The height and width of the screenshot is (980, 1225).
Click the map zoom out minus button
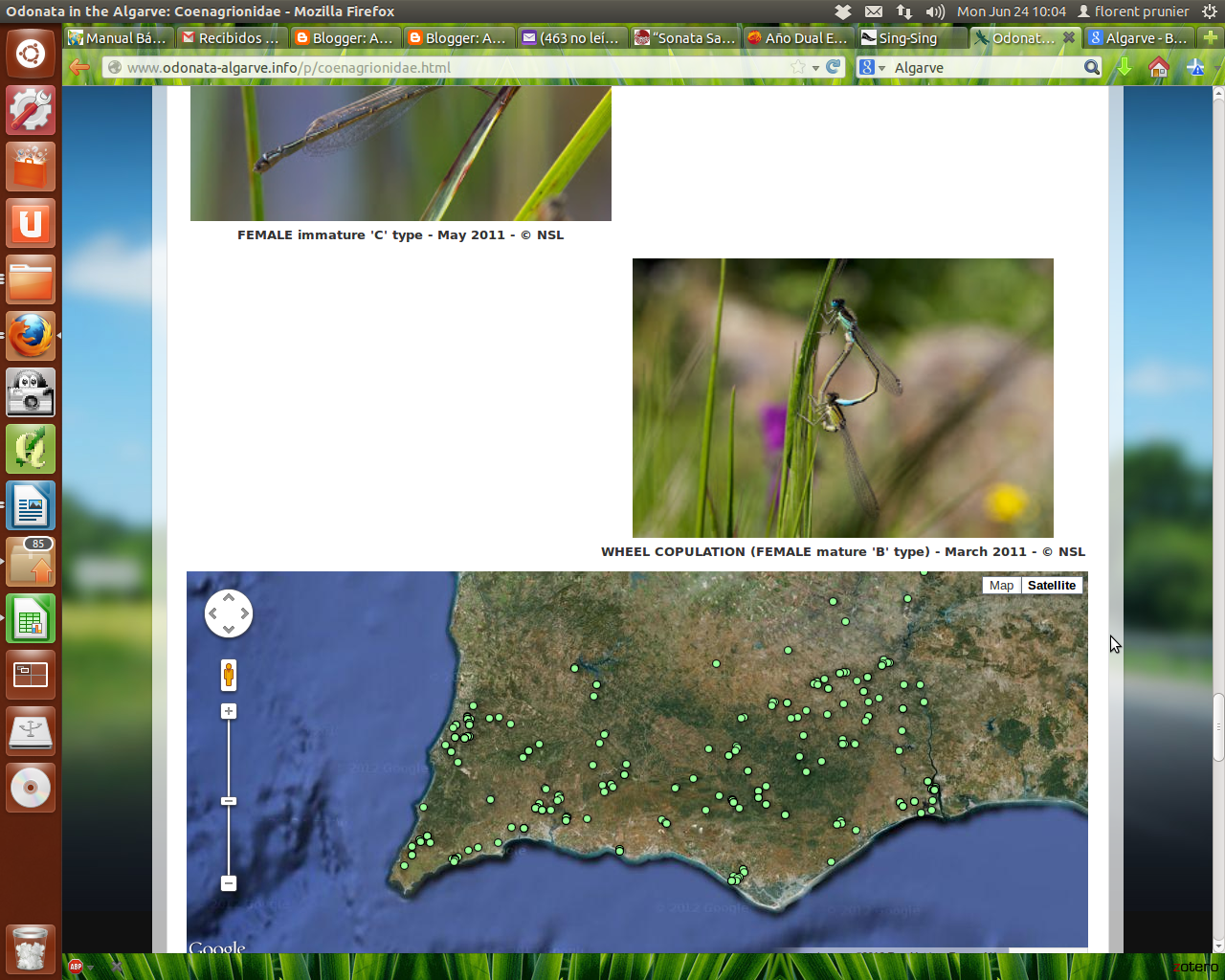coord(229,883)
